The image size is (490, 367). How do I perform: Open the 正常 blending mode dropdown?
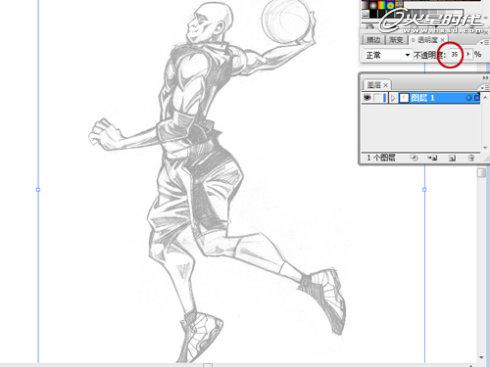387,55
